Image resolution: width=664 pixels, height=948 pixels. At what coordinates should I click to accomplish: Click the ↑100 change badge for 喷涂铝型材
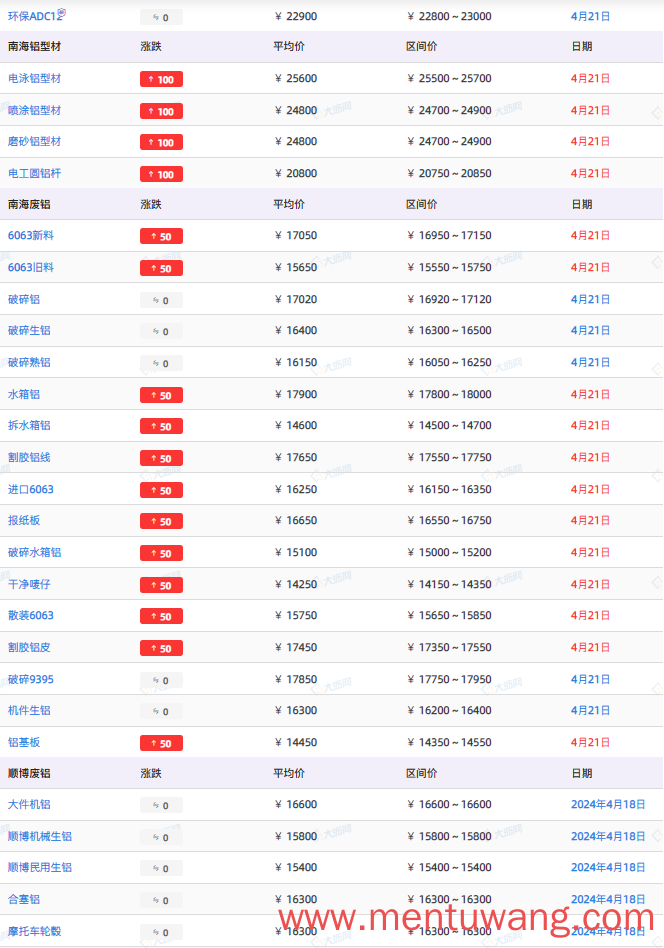coord(161,111)
